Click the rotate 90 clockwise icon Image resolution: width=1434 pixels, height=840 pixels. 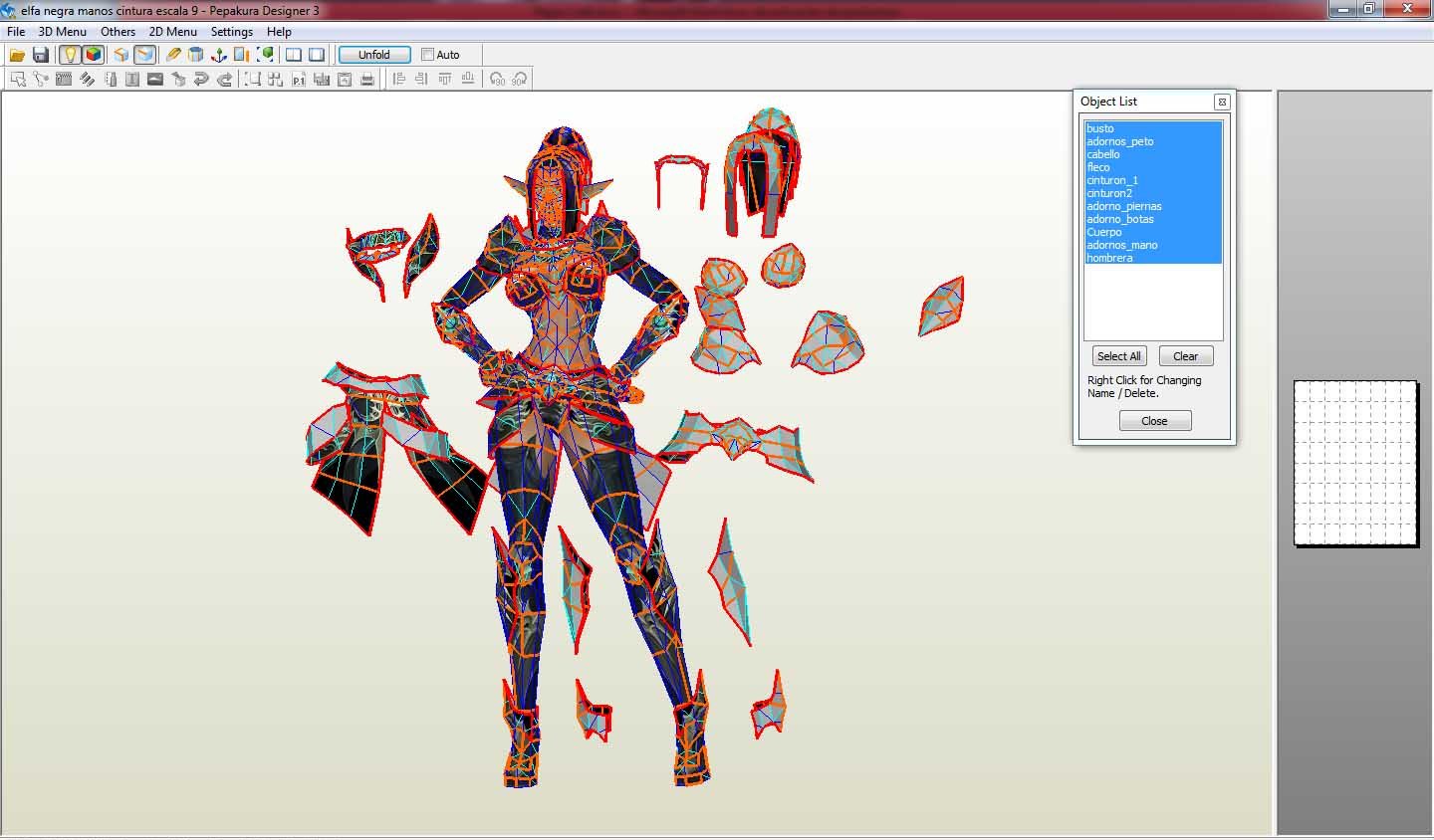519,79
